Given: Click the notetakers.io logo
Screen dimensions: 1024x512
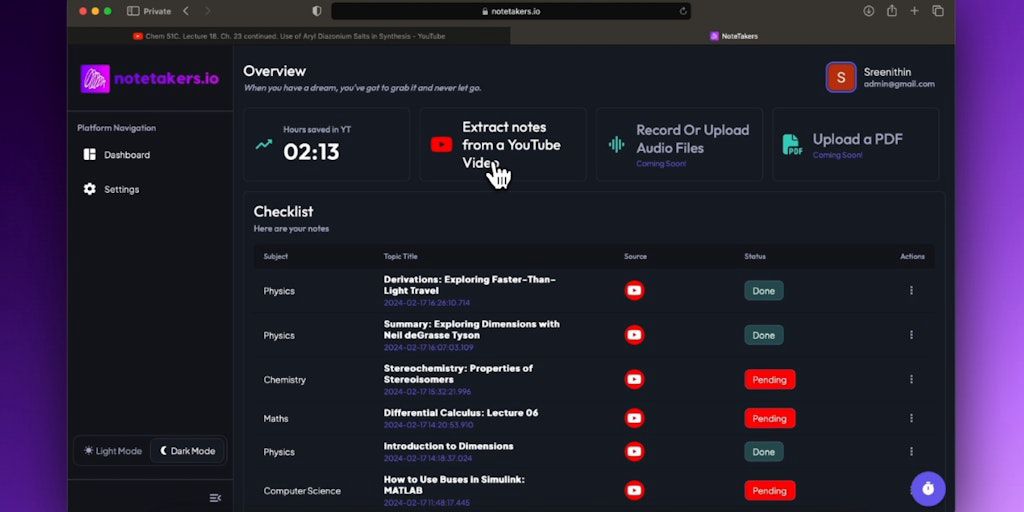Looking at the screenshot, I should tap(150, 79).
